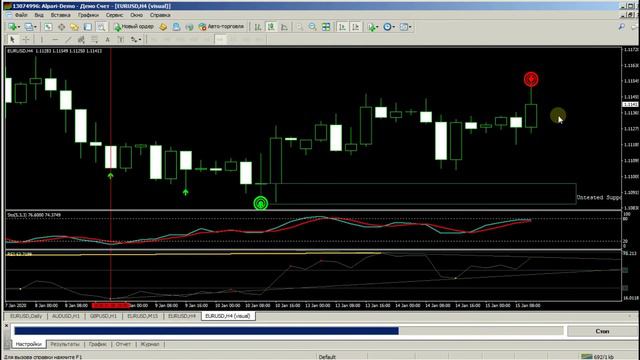
Task: Open the Отчет tester tab
Action: coord(123,344)
